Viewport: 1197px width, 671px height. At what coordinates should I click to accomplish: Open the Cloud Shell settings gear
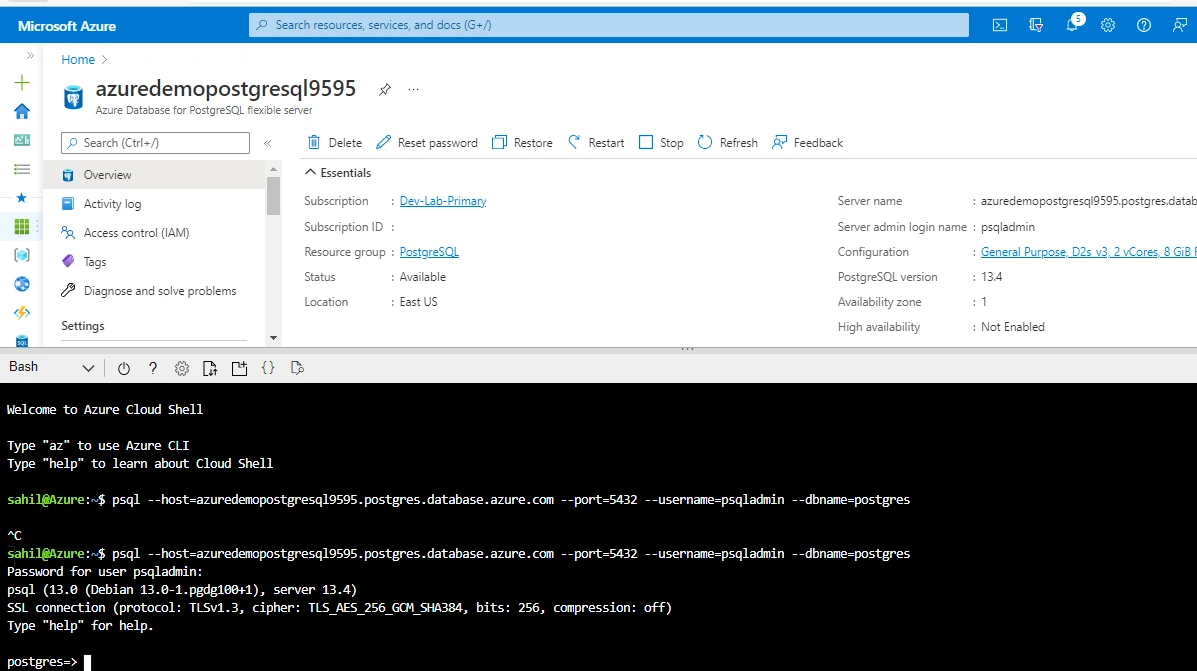181,367
